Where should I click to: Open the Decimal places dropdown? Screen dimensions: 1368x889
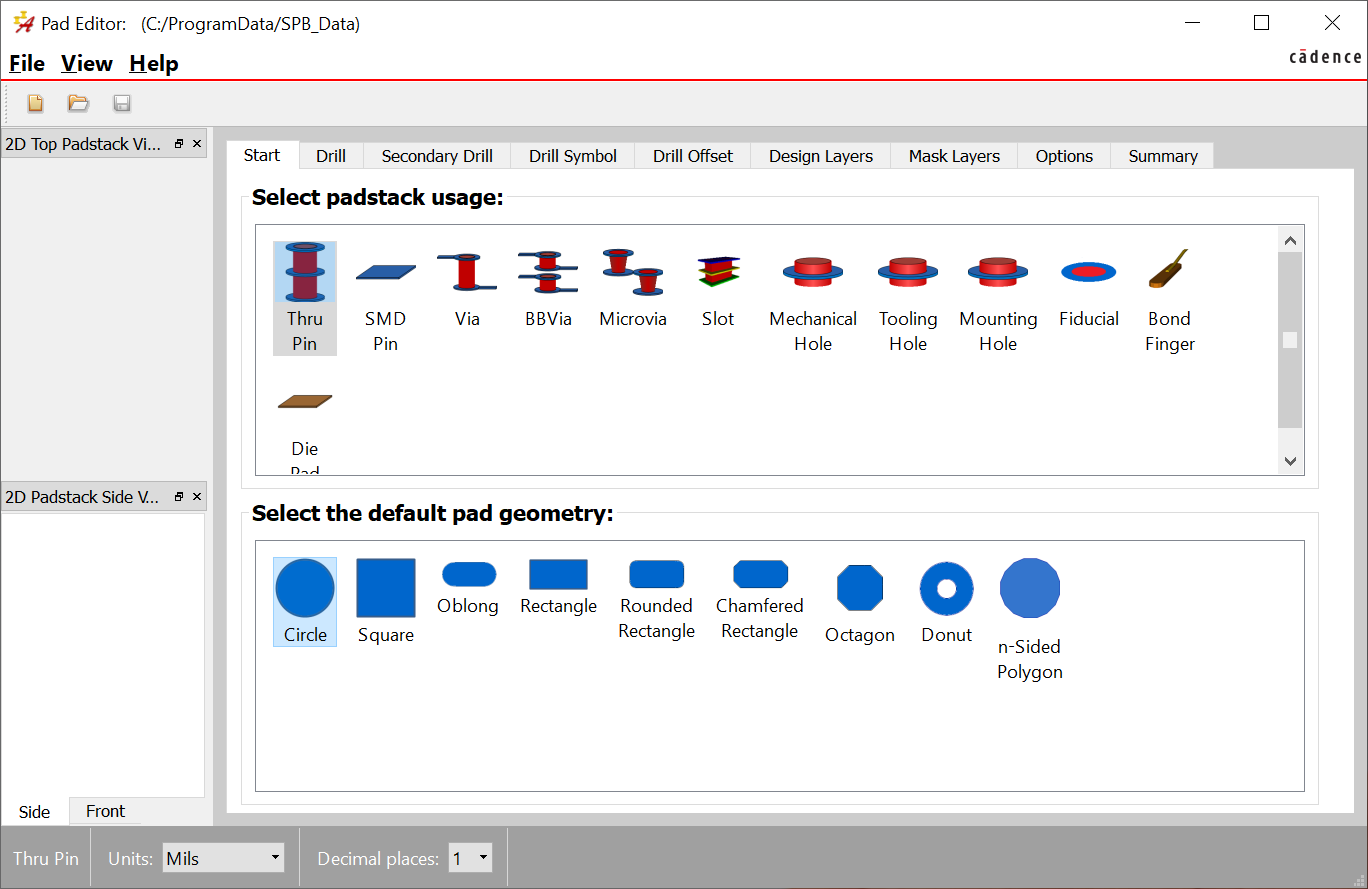coord(470,858)
